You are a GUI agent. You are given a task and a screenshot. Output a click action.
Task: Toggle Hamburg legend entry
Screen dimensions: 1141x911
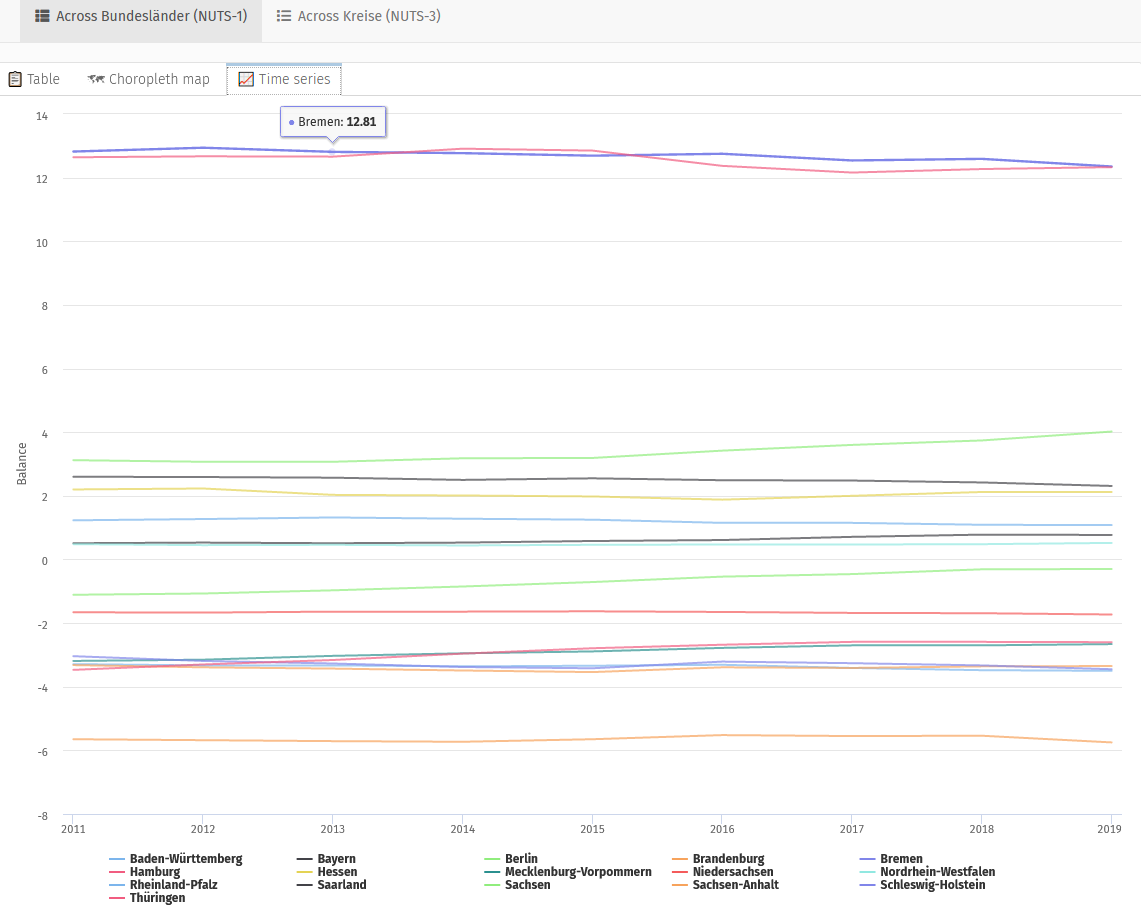[x=145, y=872]
